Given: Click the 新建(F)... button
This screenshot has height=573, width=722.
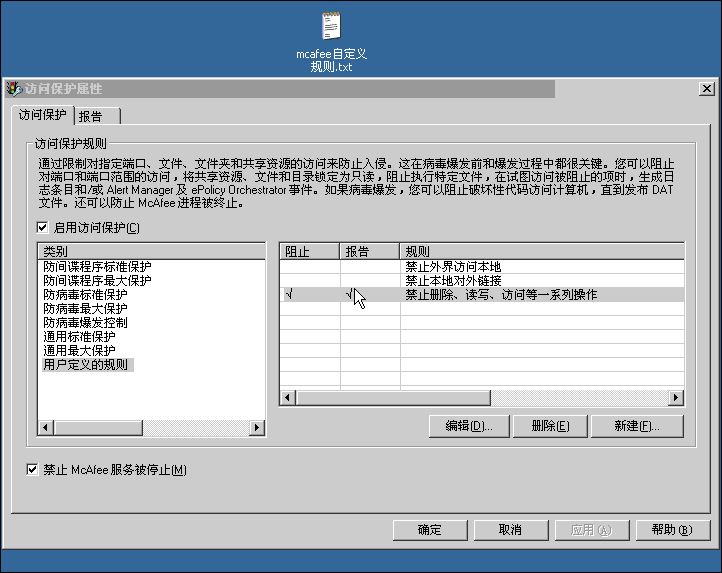Looking at the screenshot, I should 637,426.
